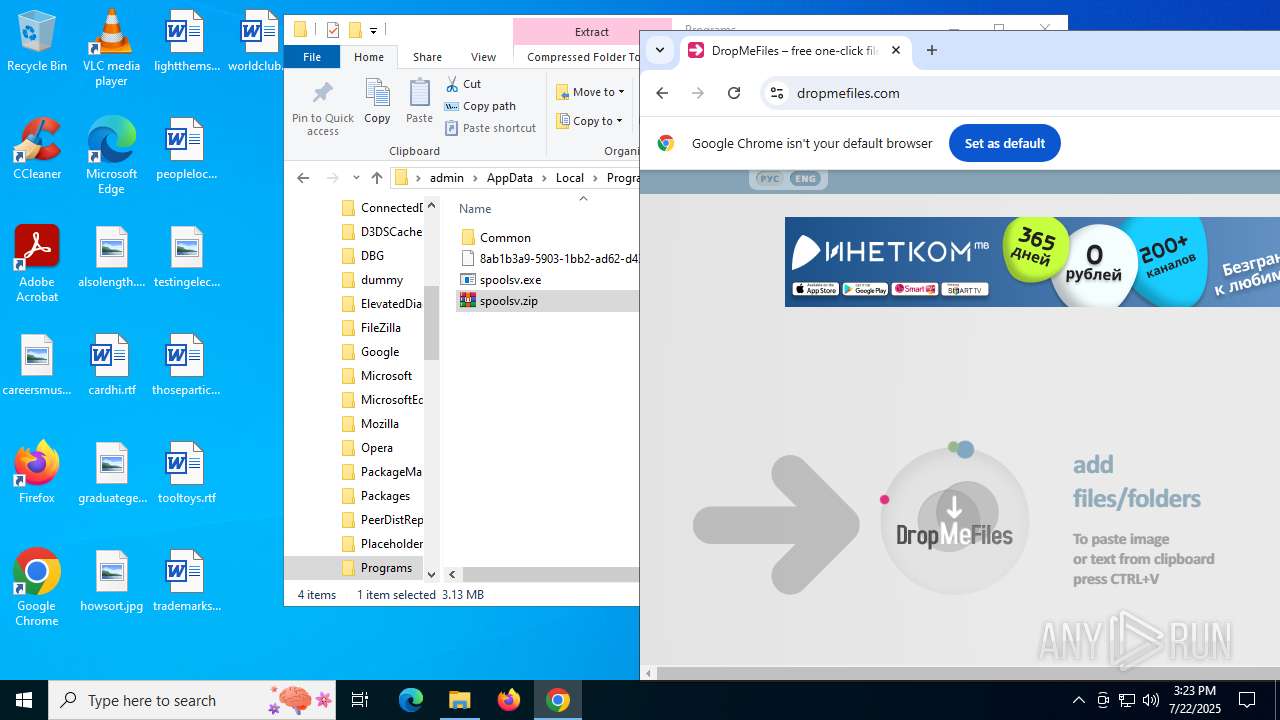Click the Inetkom advertisement banner

tap(1032, 262)
